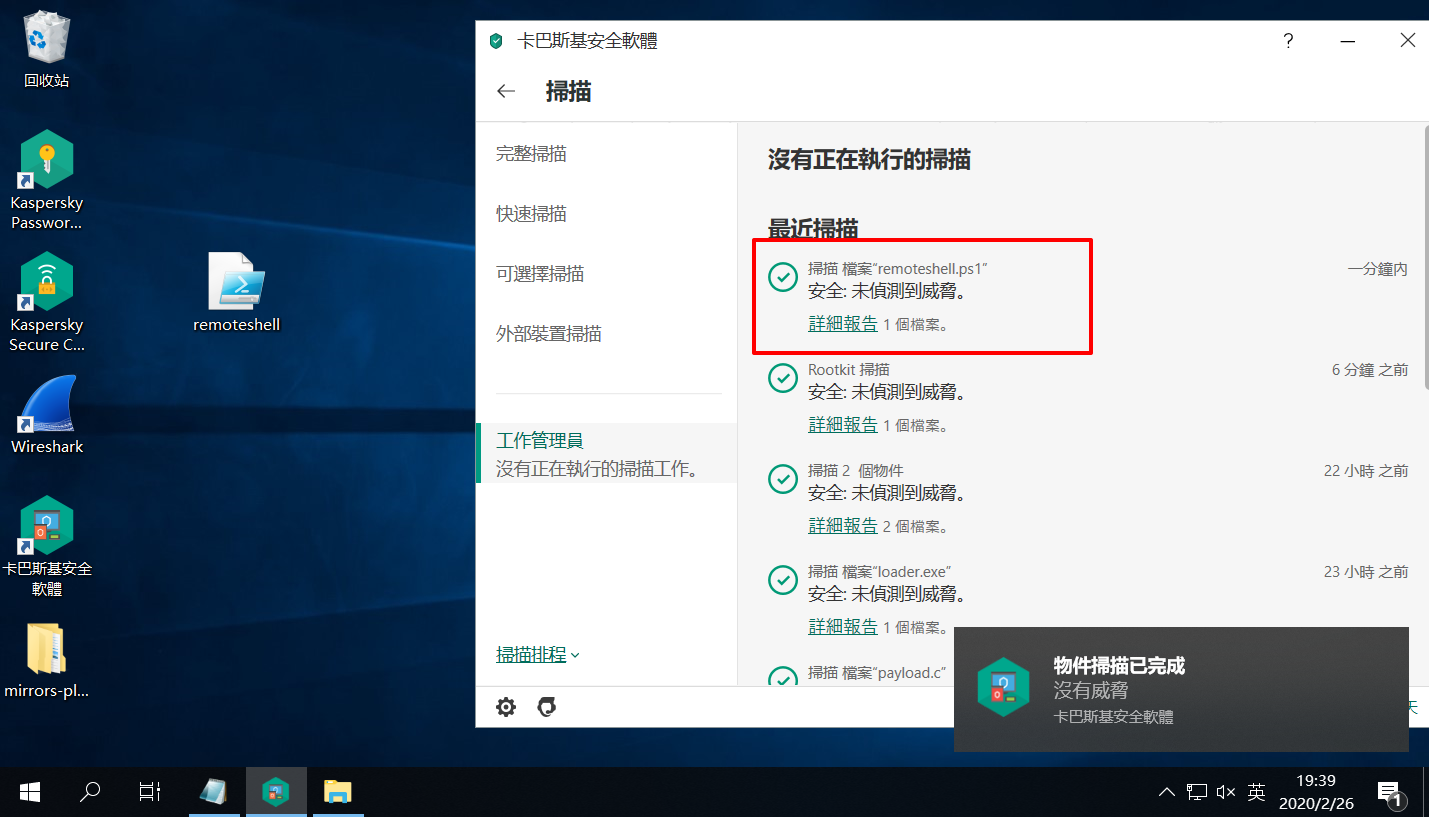Open the mirrors-pl... zipped folder on desktop

47,659
